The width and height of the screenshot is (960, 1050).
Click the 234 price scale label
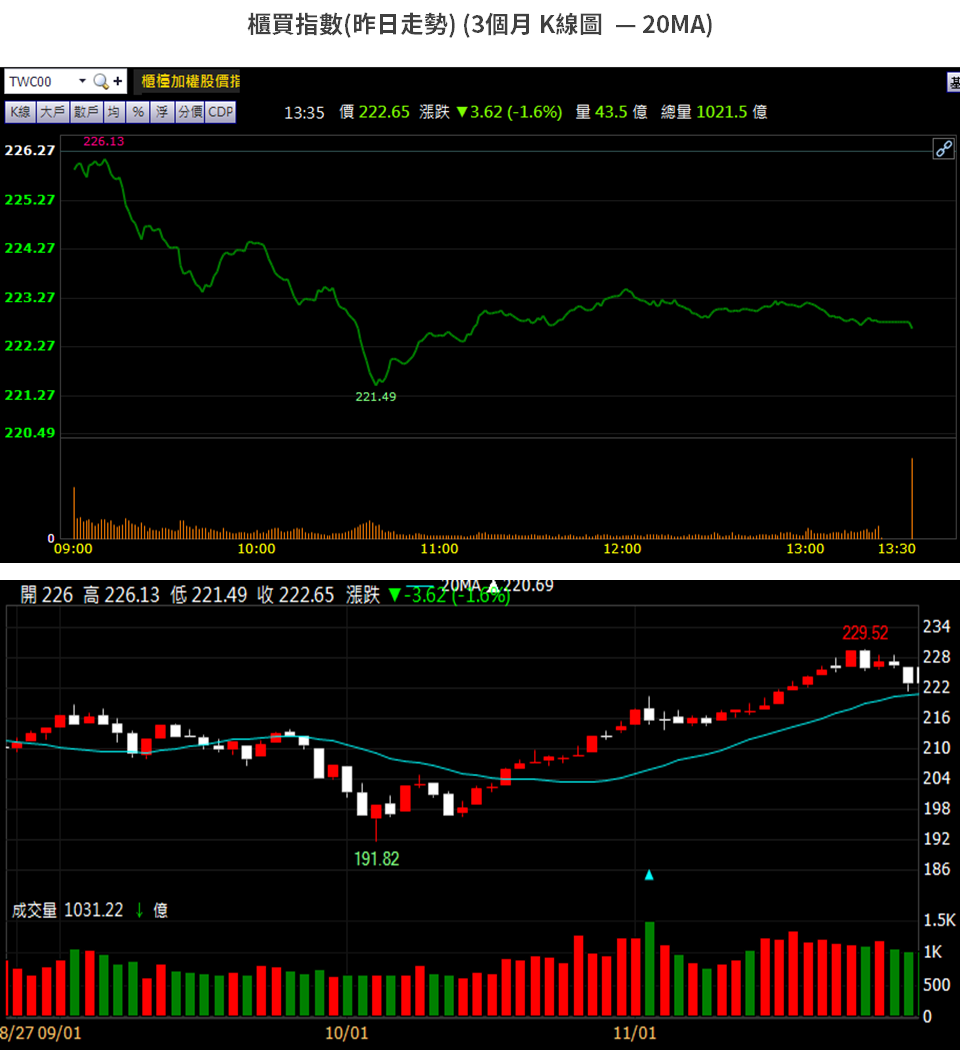937,627
